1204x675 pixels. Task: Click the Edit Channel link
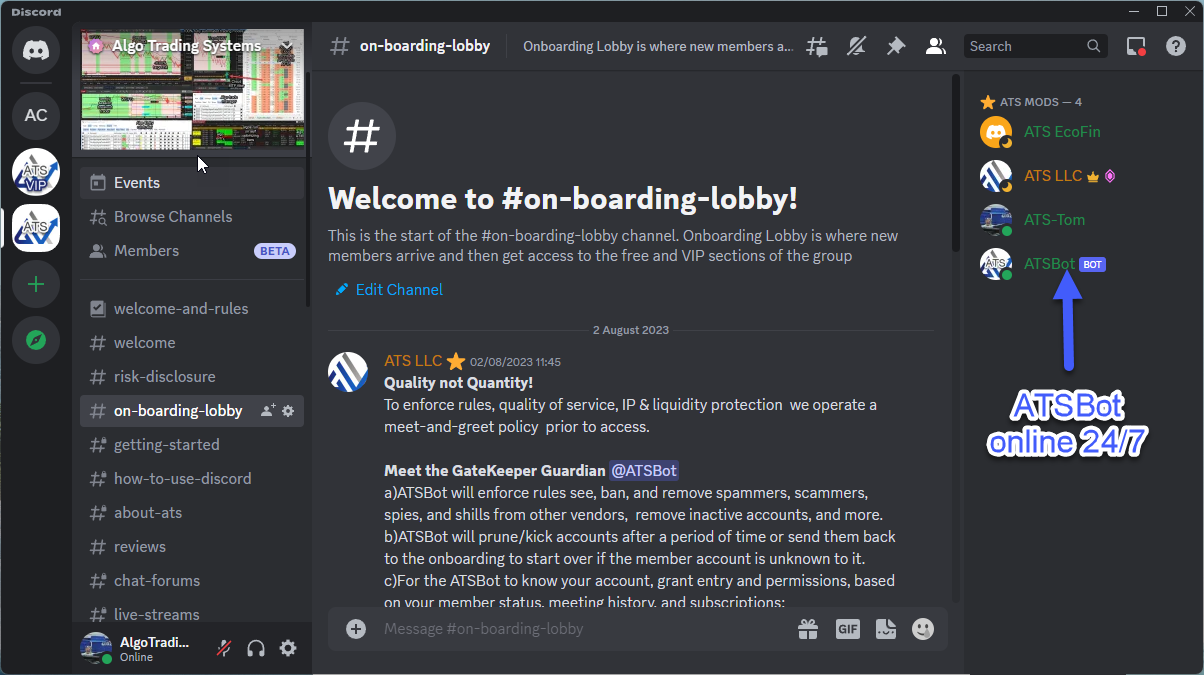point(397,289)
